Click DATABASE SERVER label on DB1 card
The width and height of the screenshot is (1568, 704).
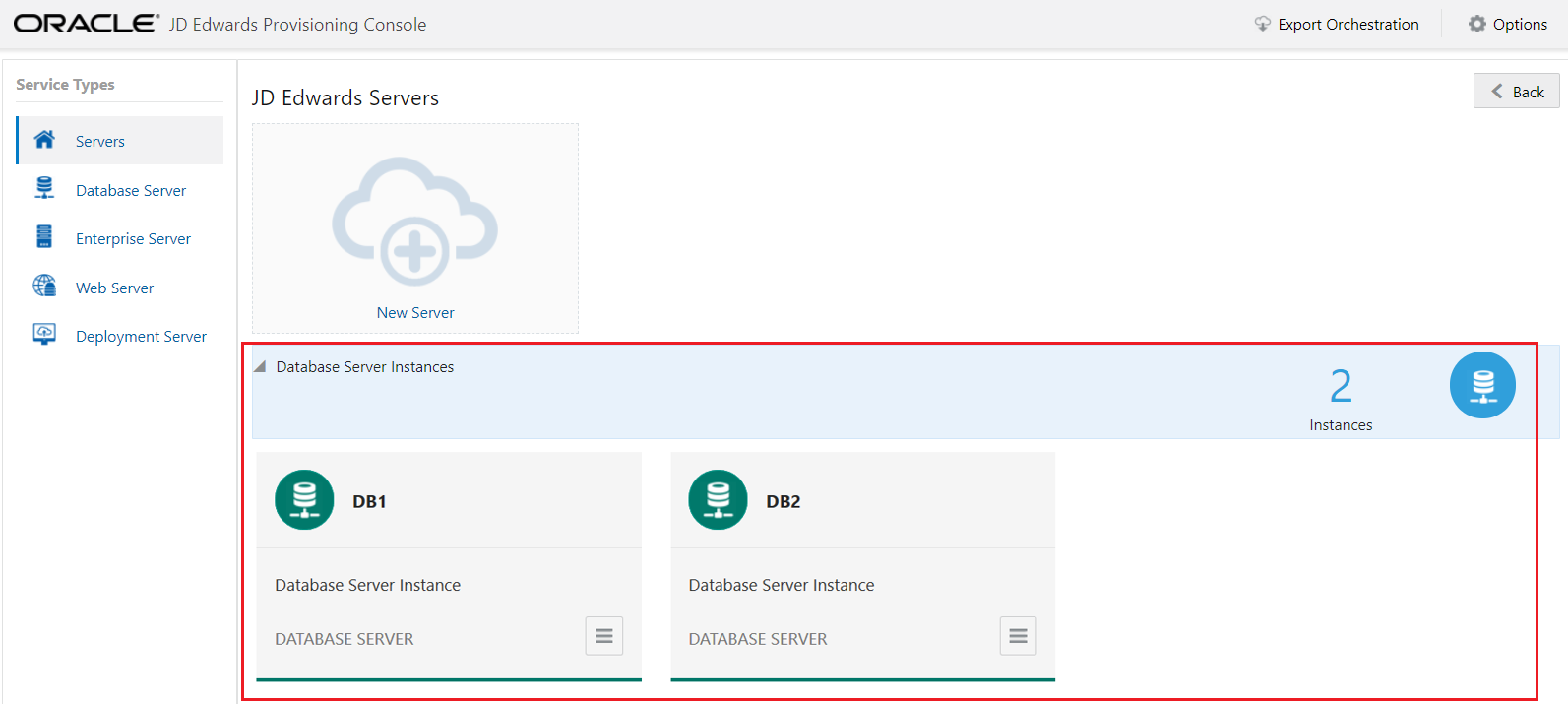(x=345, y=639)
